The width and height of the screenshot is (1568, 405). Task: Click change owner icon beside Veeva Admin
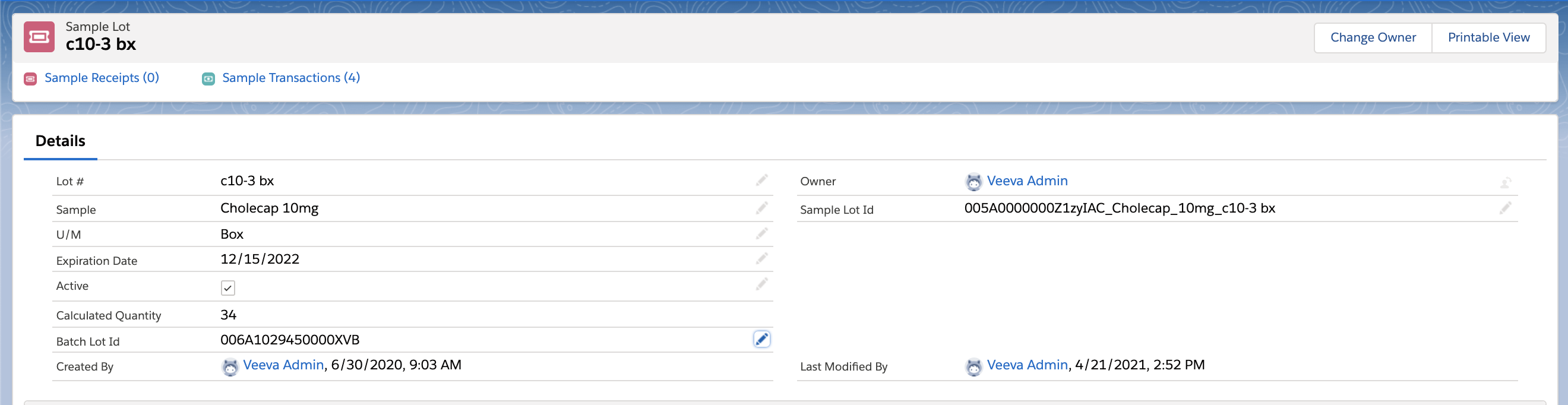tap(1505, 182)
